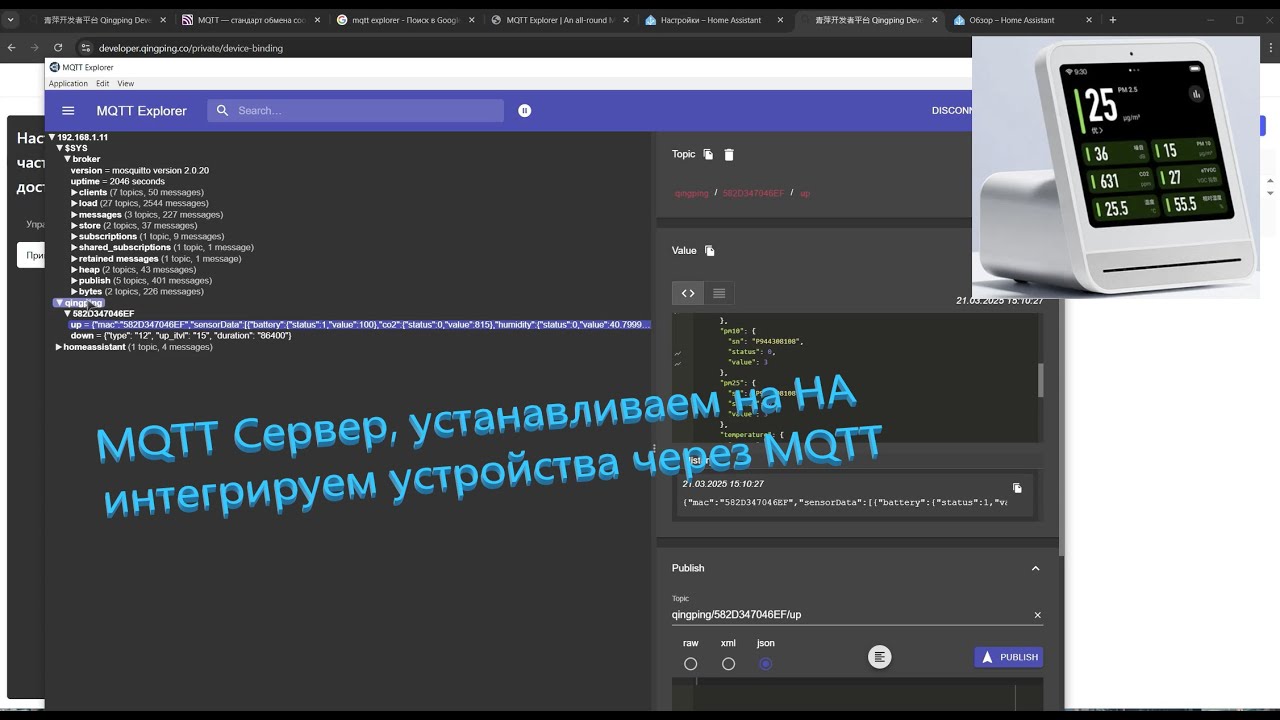Show chart for pm10 value line

(677, 363)
